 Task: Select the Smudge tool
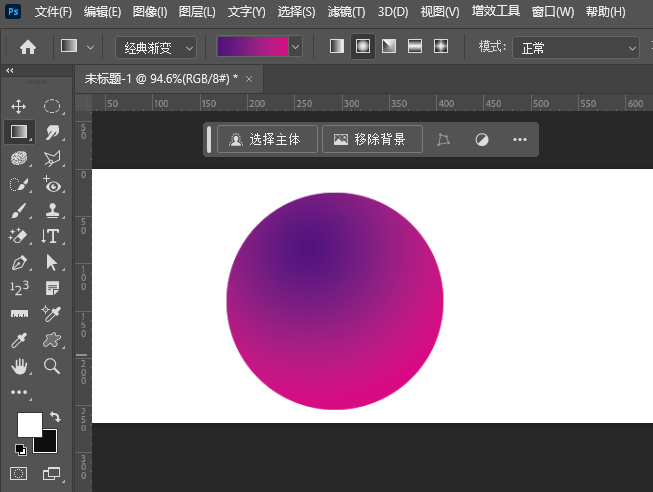point(52,132)
